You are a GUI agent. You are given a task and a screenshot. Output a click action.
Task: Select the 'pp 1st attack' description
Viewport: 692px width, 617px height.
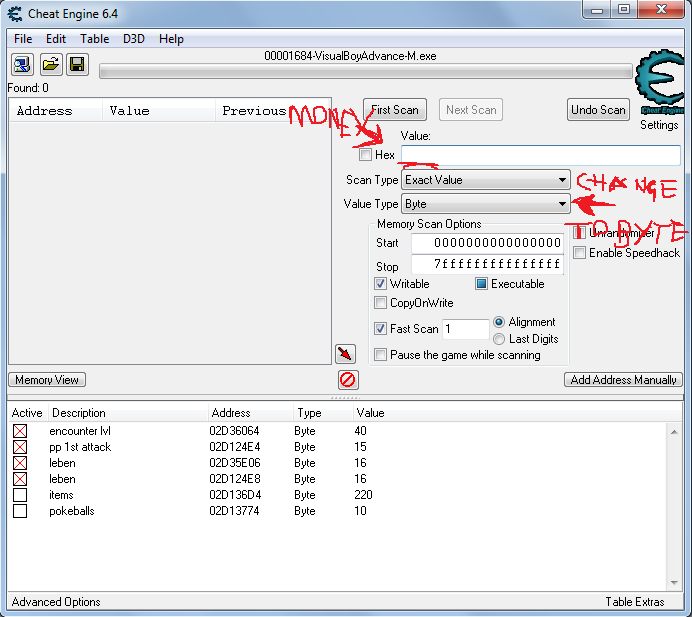click(x=80, y=447)
